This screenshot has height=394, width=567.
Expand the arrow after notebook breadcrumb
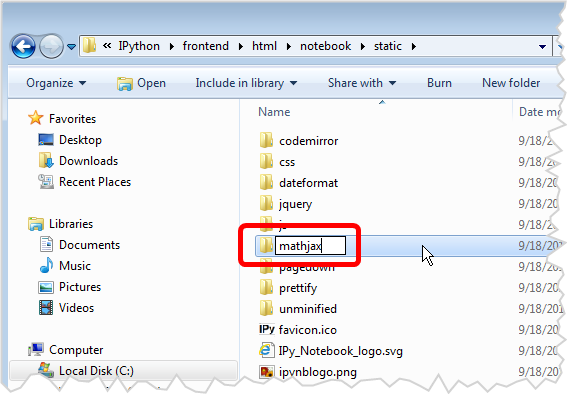tap(363, 47)
